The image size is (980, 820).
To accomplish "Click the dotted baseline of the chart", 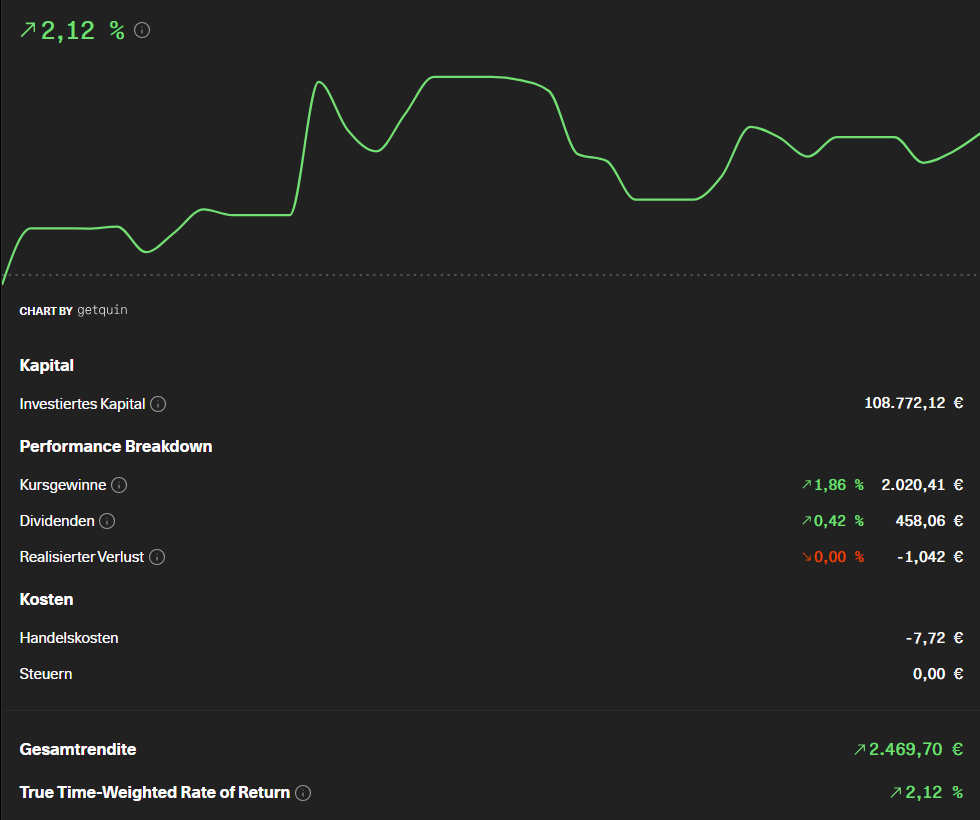I will (x=490, y=275).
